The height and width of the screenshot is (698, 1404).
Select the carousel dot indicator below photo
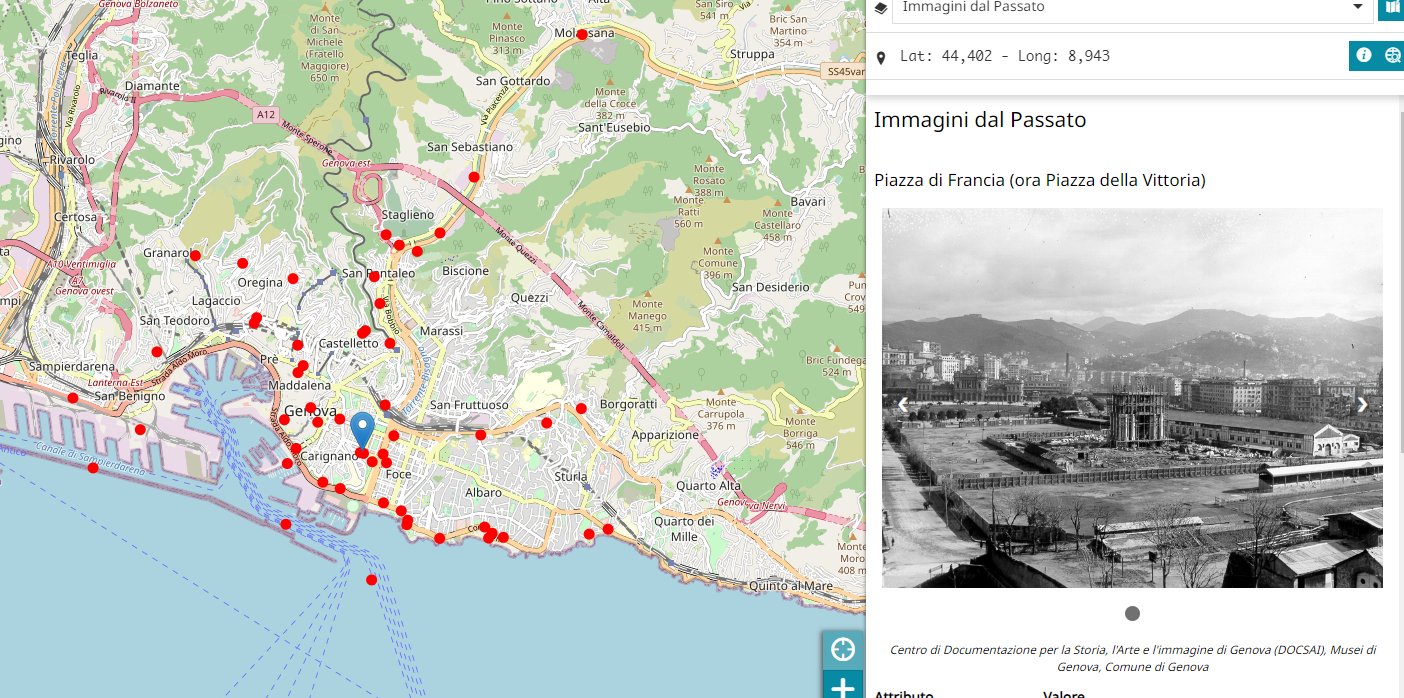tap(1132, 613)
